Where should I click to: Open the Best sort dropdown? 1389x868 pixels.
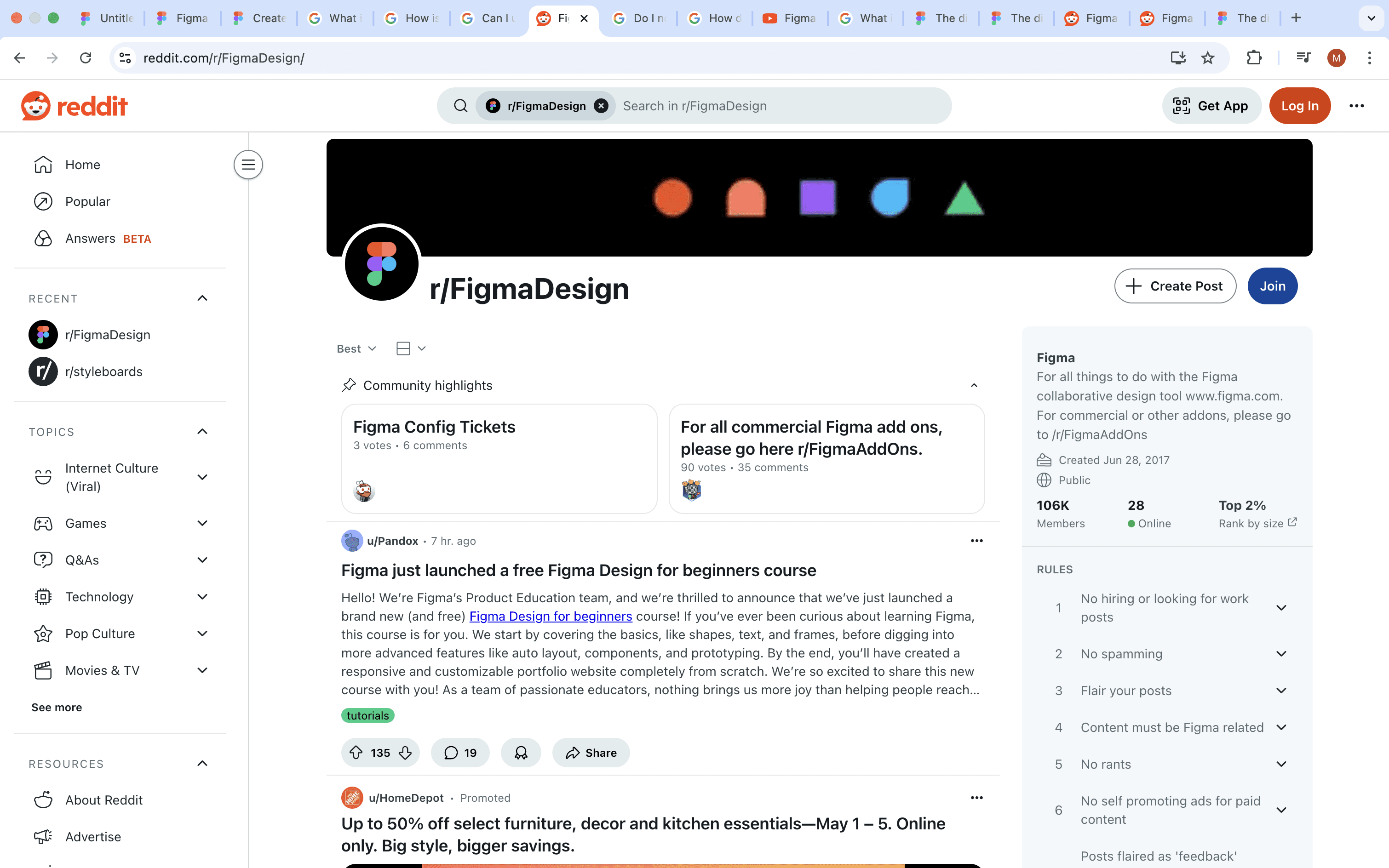click(356, 348)
